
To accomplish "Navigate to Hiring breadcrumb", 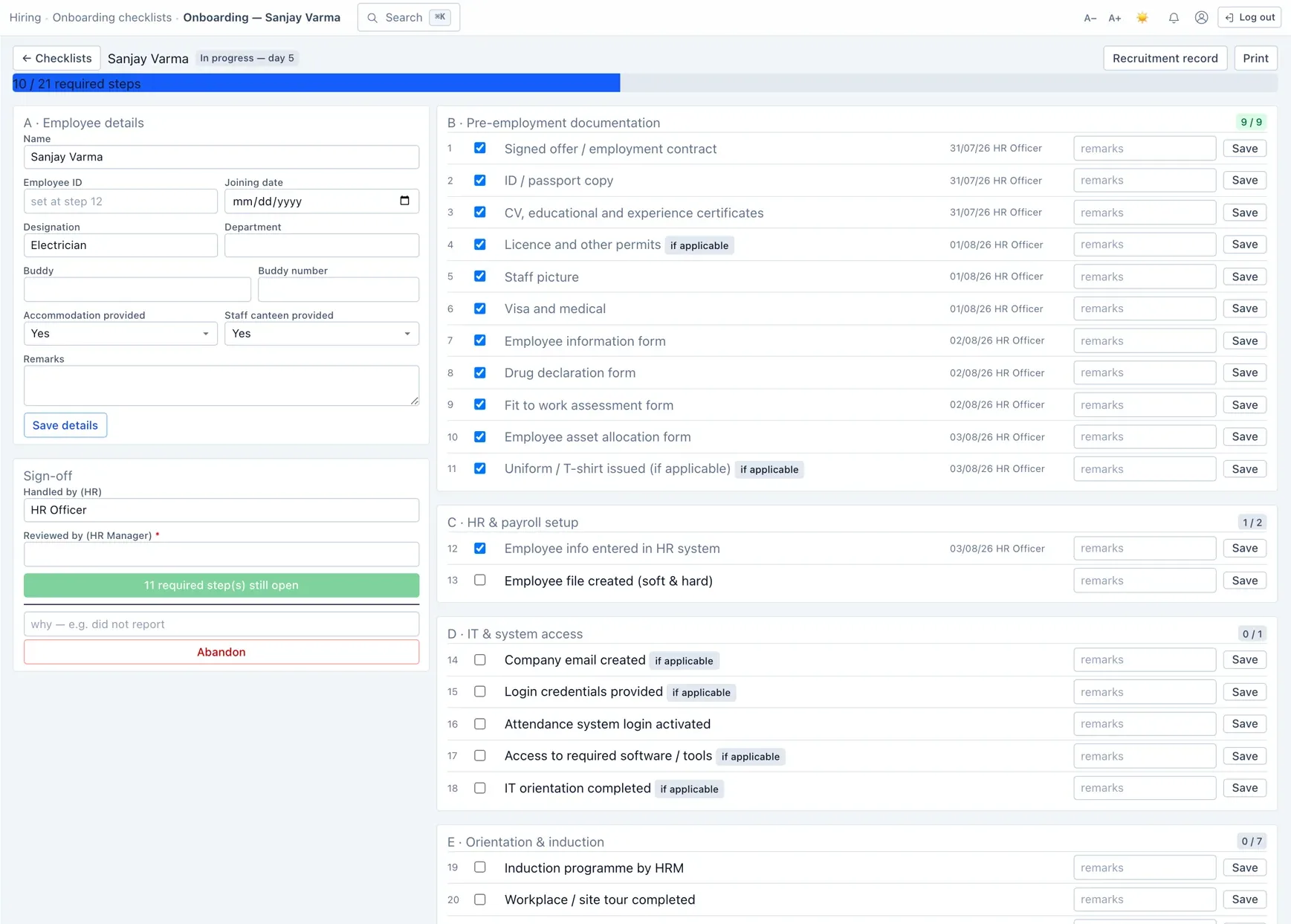I will pos(25,17).
